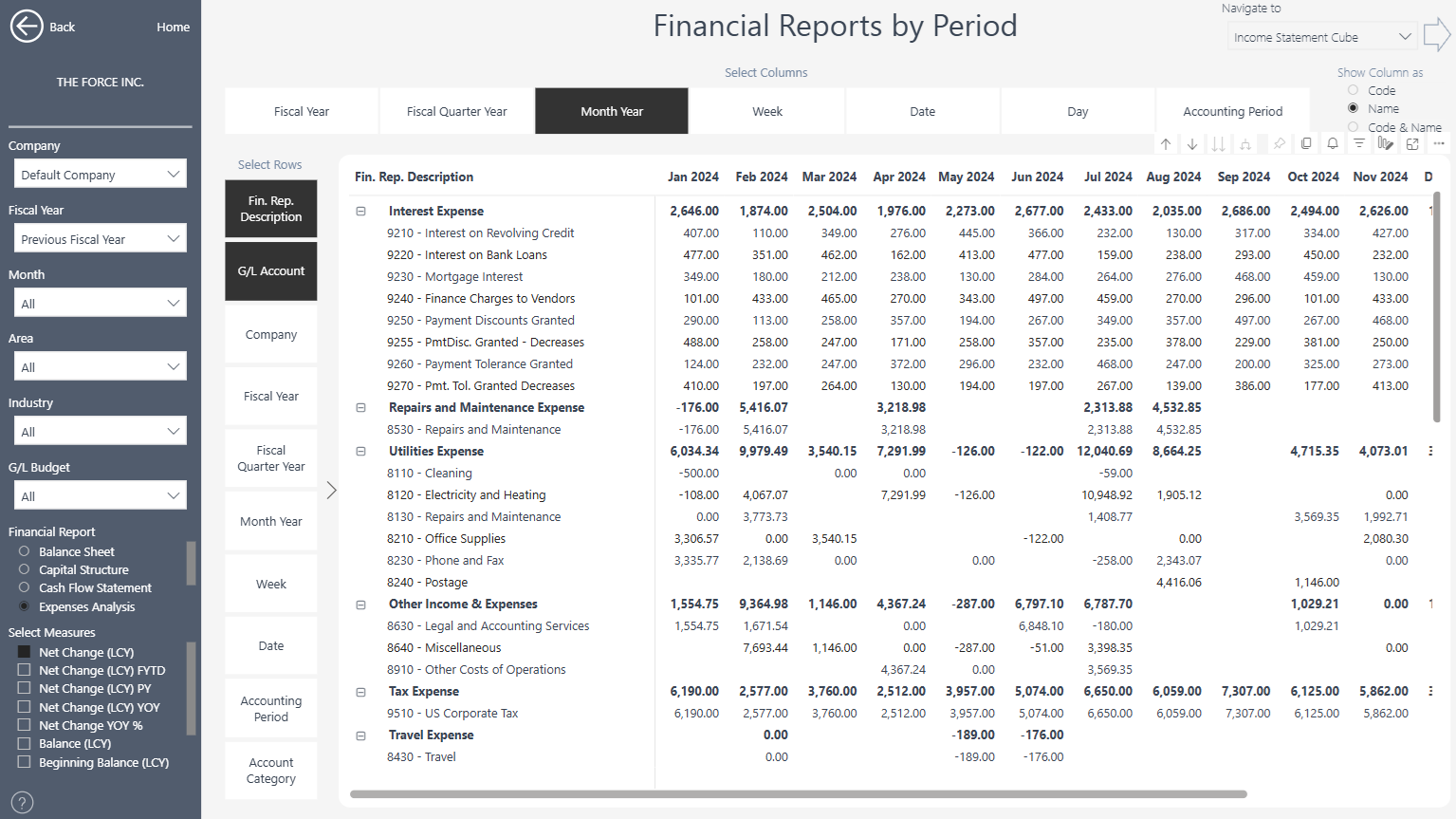Click Fin. Rep. Description row button
Viewport: 1456px width, 819px height.
271,209
